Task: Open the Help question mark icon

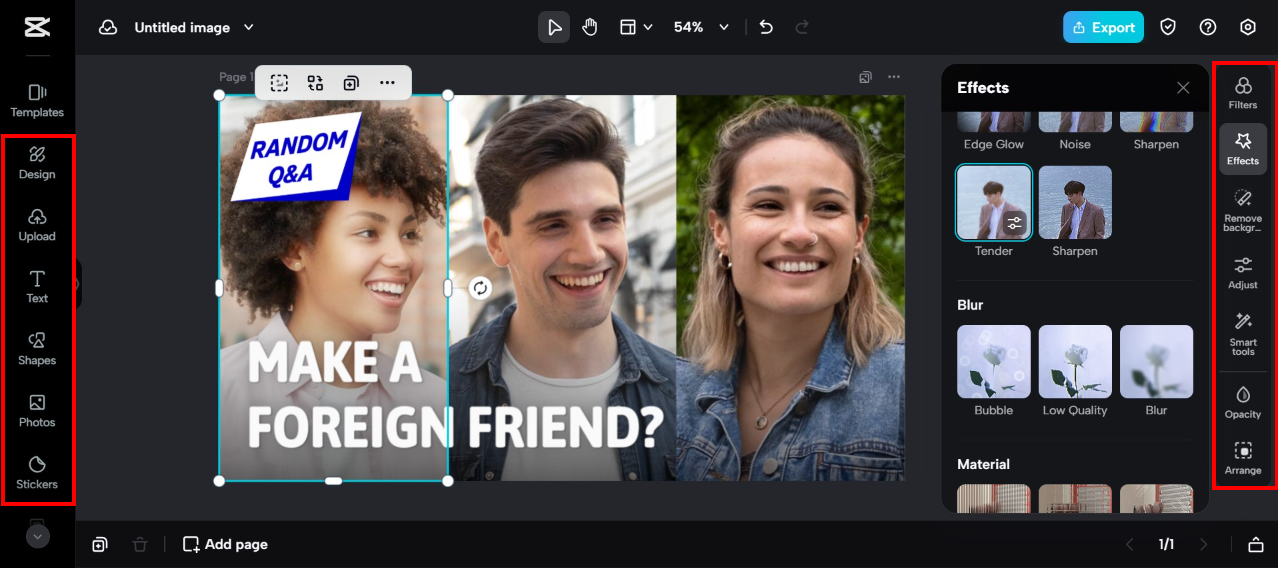Action: pyautogui.click(x=1208, y=27)
